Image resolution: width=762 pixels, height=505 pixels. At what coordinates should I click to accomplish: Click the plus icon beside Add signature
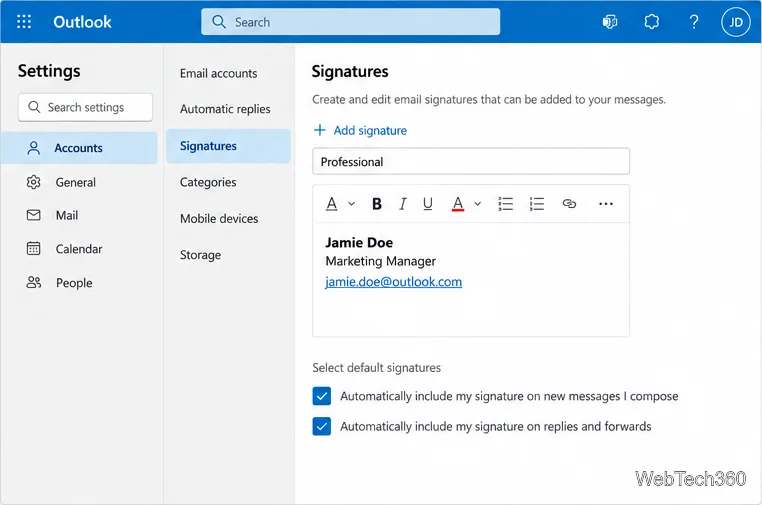tap(319, 130)
